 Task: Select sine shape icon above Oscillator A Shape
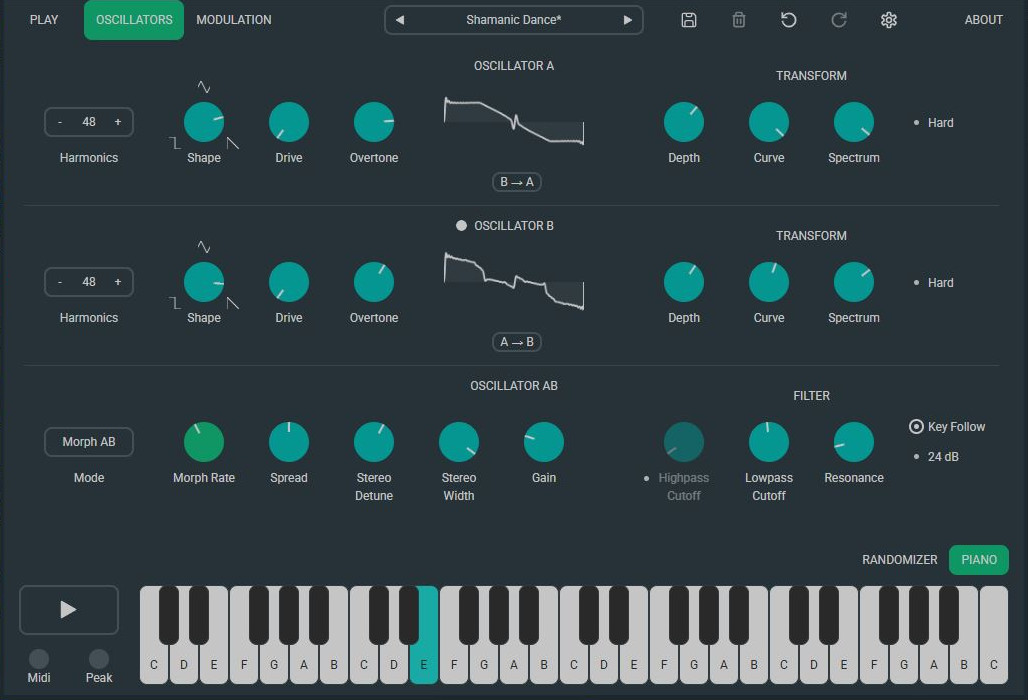[x=204, y=87]
